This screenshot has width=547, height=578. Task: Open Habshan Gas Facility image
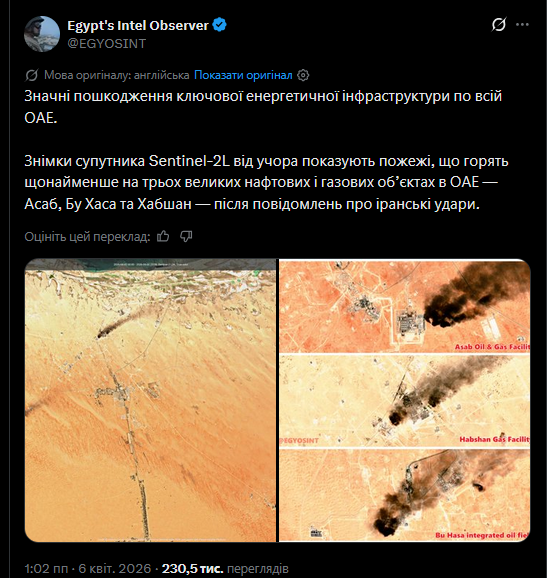pos(404,401)
